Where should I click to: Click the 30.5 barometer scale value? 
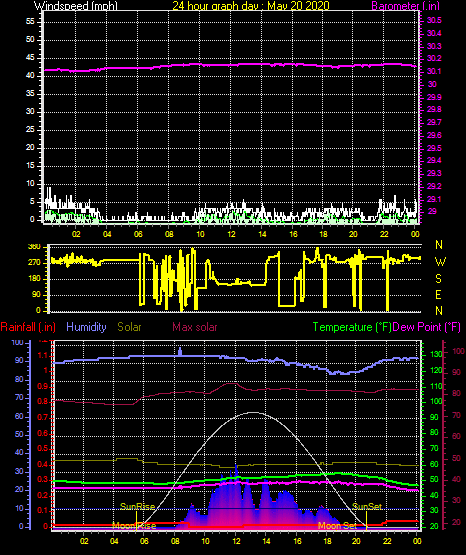pos(434,21)
